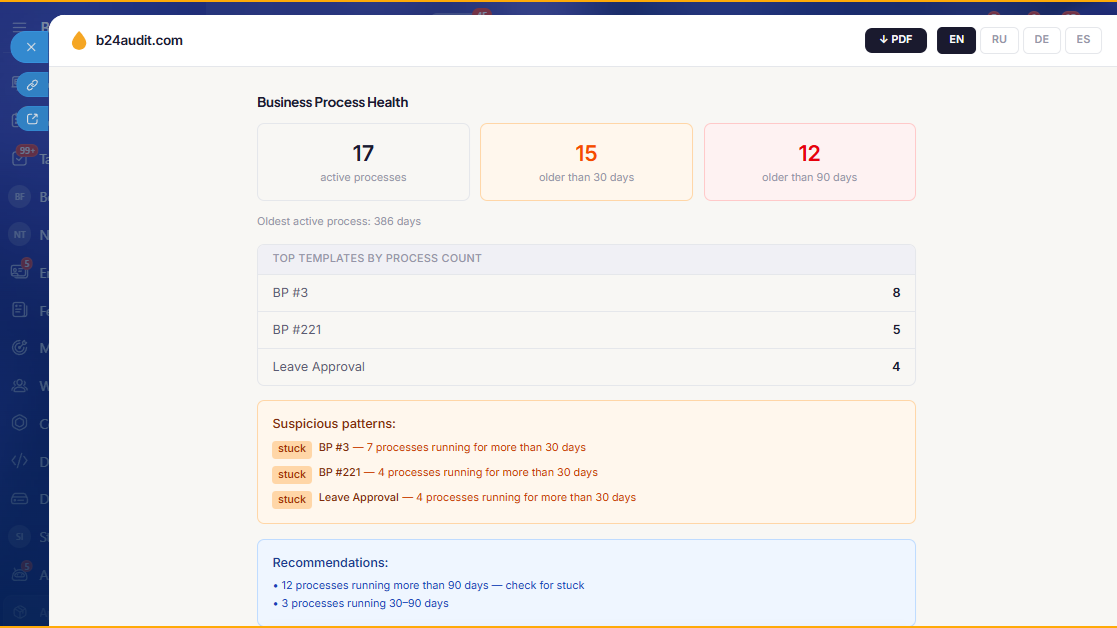This screenshot has width=1117, height=628.
Task: Click the Recommendations heading
Action: pos(330,562)
